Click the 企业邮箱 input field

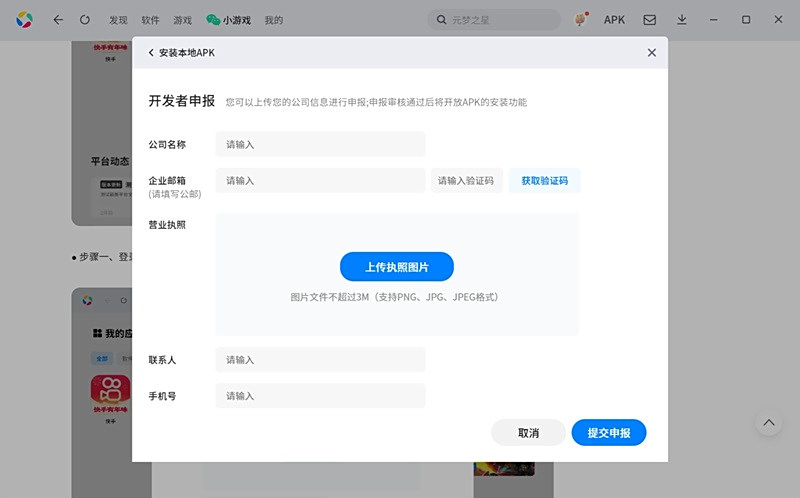[x=320, y=181]
